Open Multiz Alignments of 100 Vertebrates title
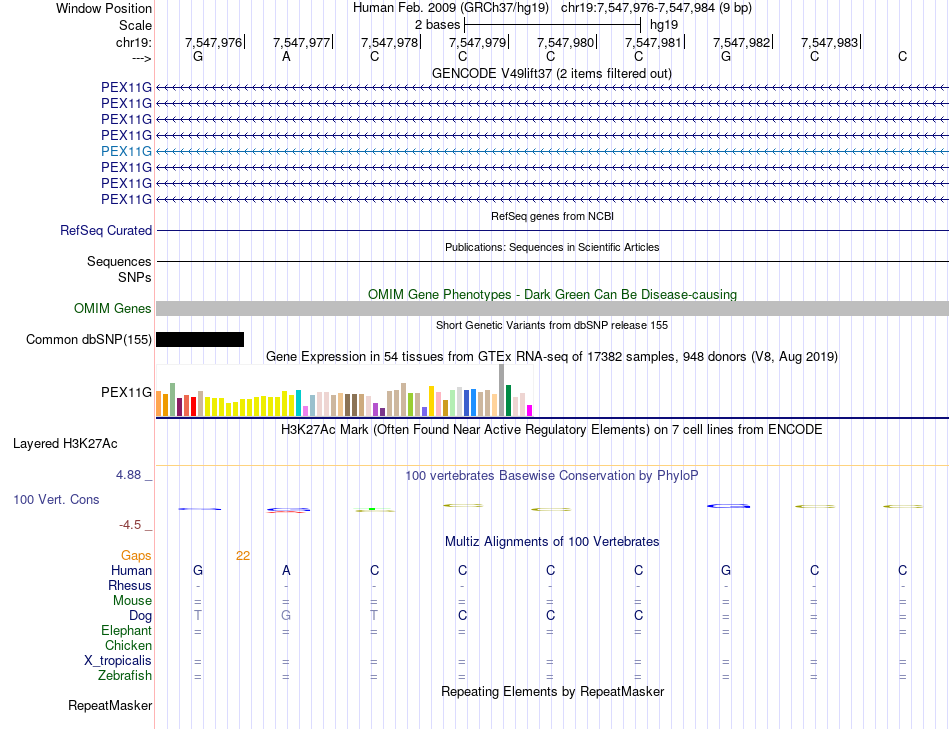Image resolution: width=950 pixels, height=729 pixels. click(552, 542)
